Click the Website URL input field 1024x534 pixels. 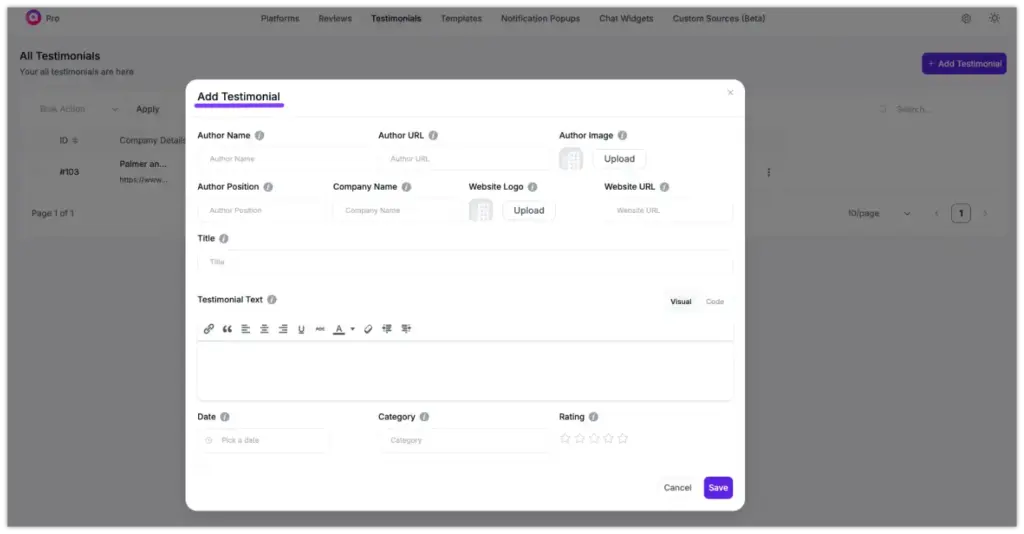[669, 210]
